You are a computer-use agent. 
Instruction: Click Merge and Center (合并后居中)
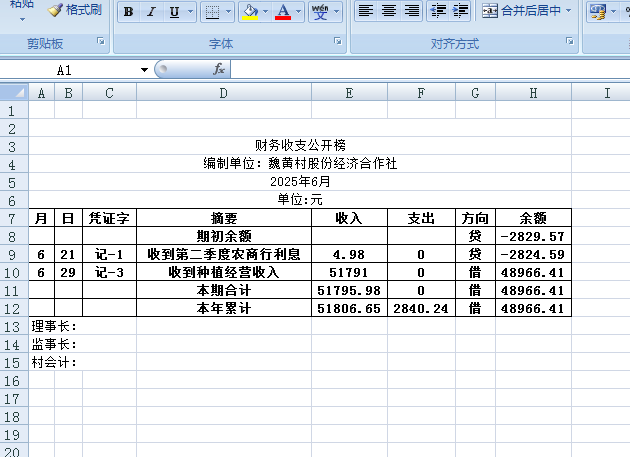point(526,12)
